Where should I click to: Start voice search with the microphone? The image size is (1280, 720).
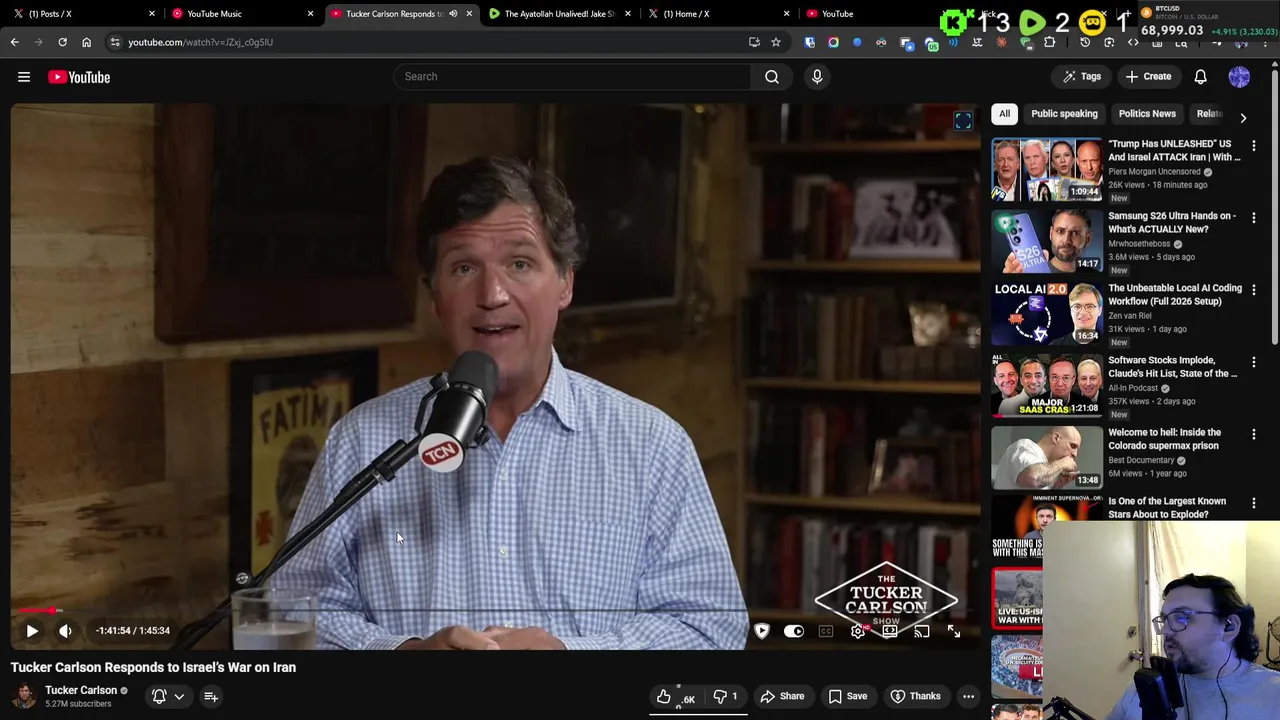pyautogui.click(x=817, y=77)
